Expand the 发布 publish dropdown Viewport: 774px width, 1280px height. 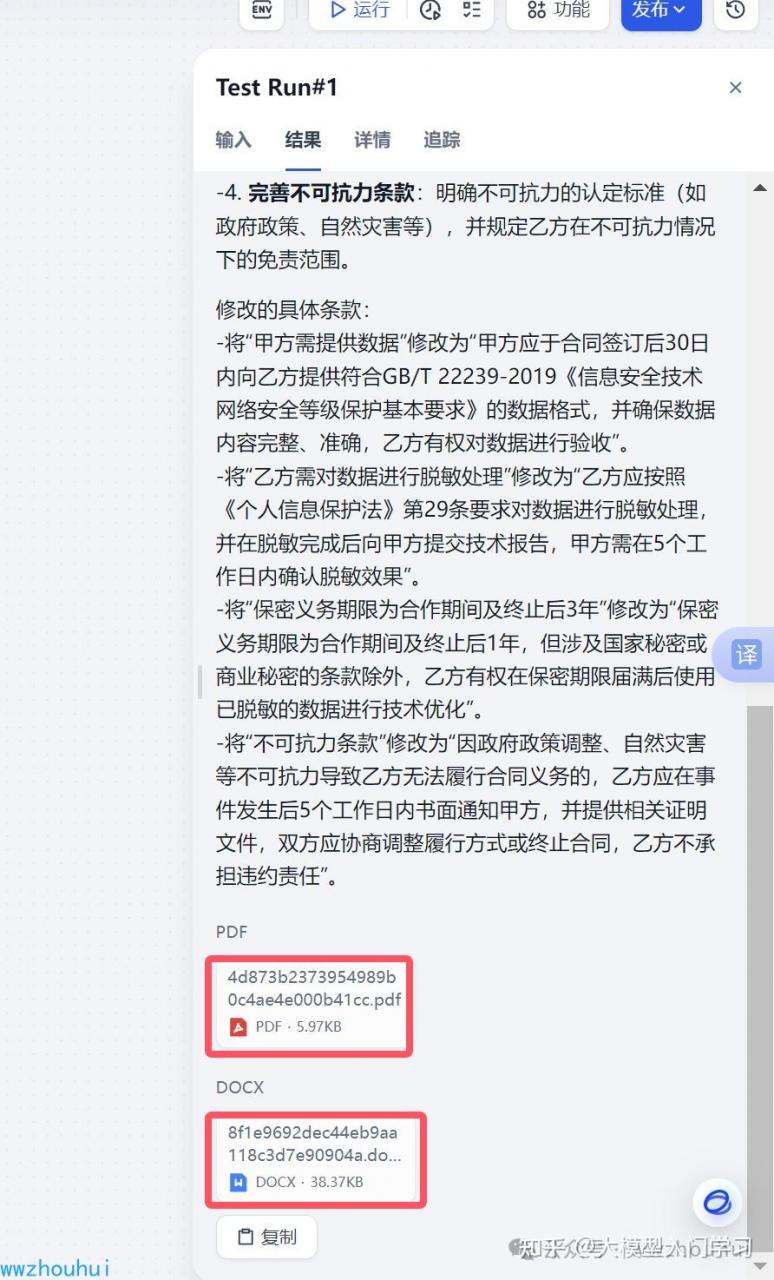(x=661, y=9)
